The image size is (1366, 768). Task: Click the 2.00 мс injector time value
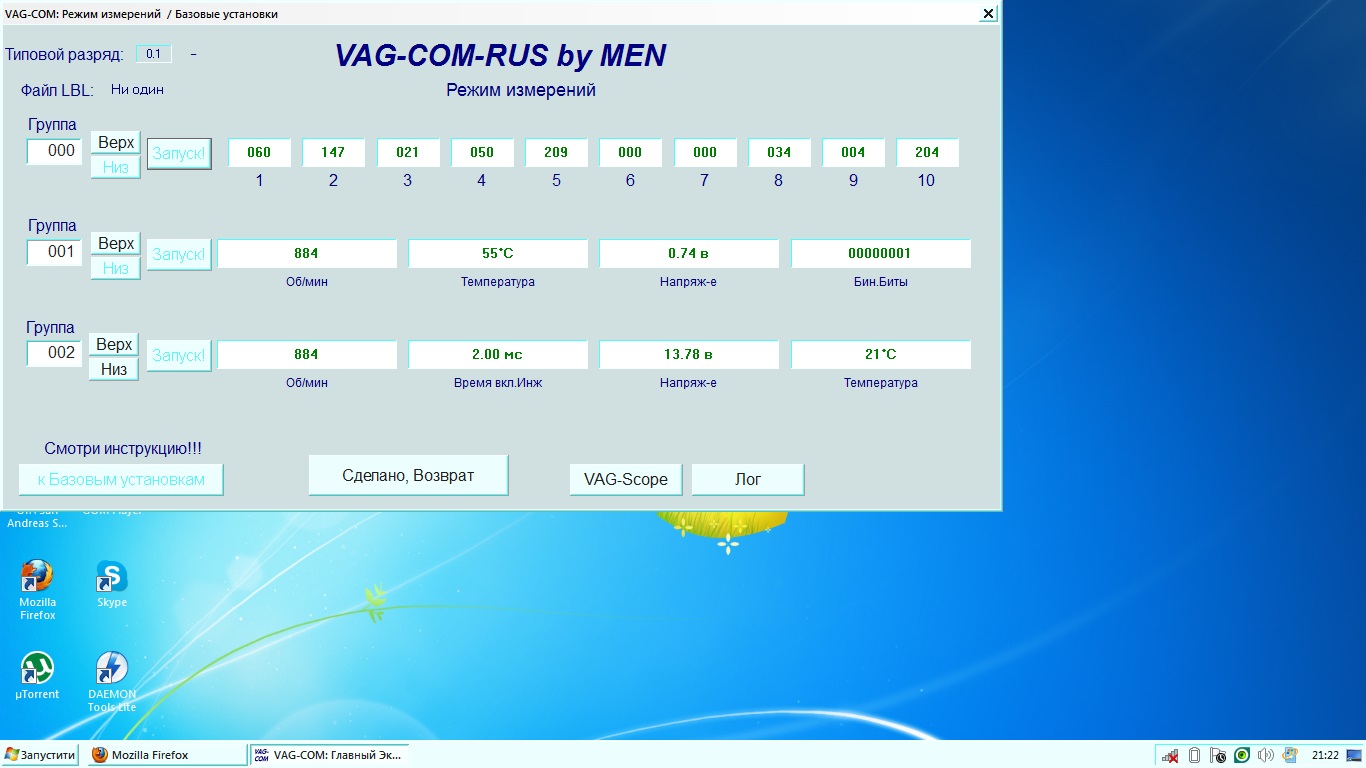pyautogui.click(x=498, y=354)
